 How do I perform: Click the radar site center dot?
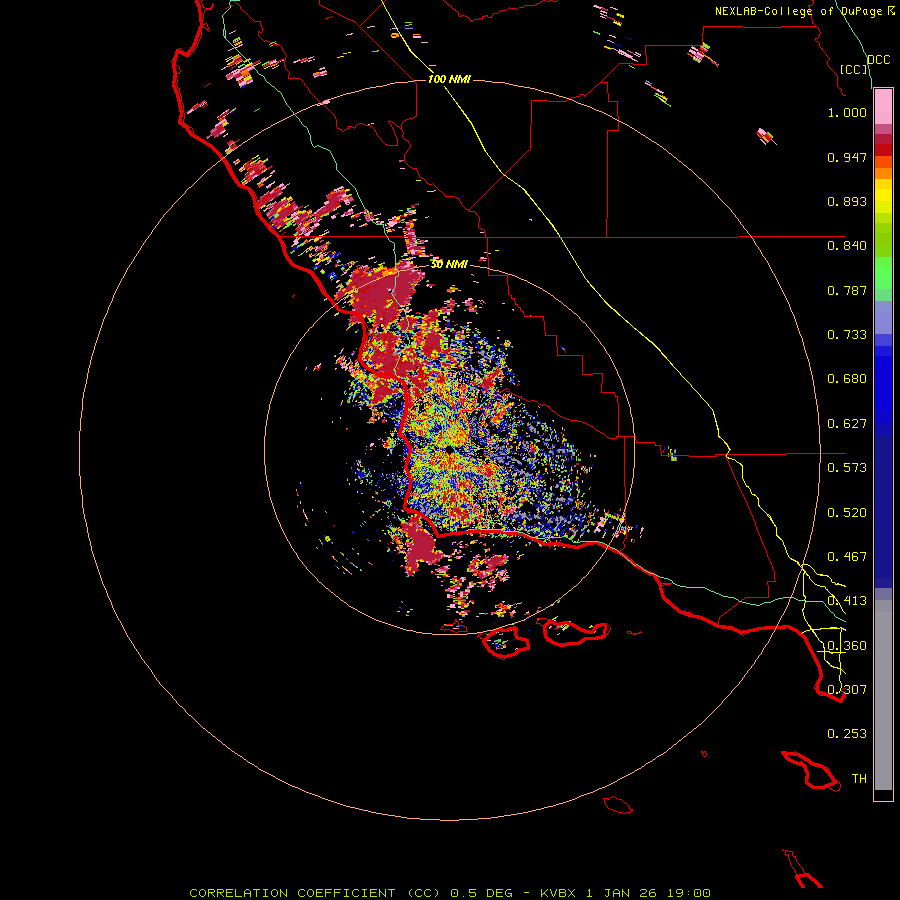tap(449, 449)
